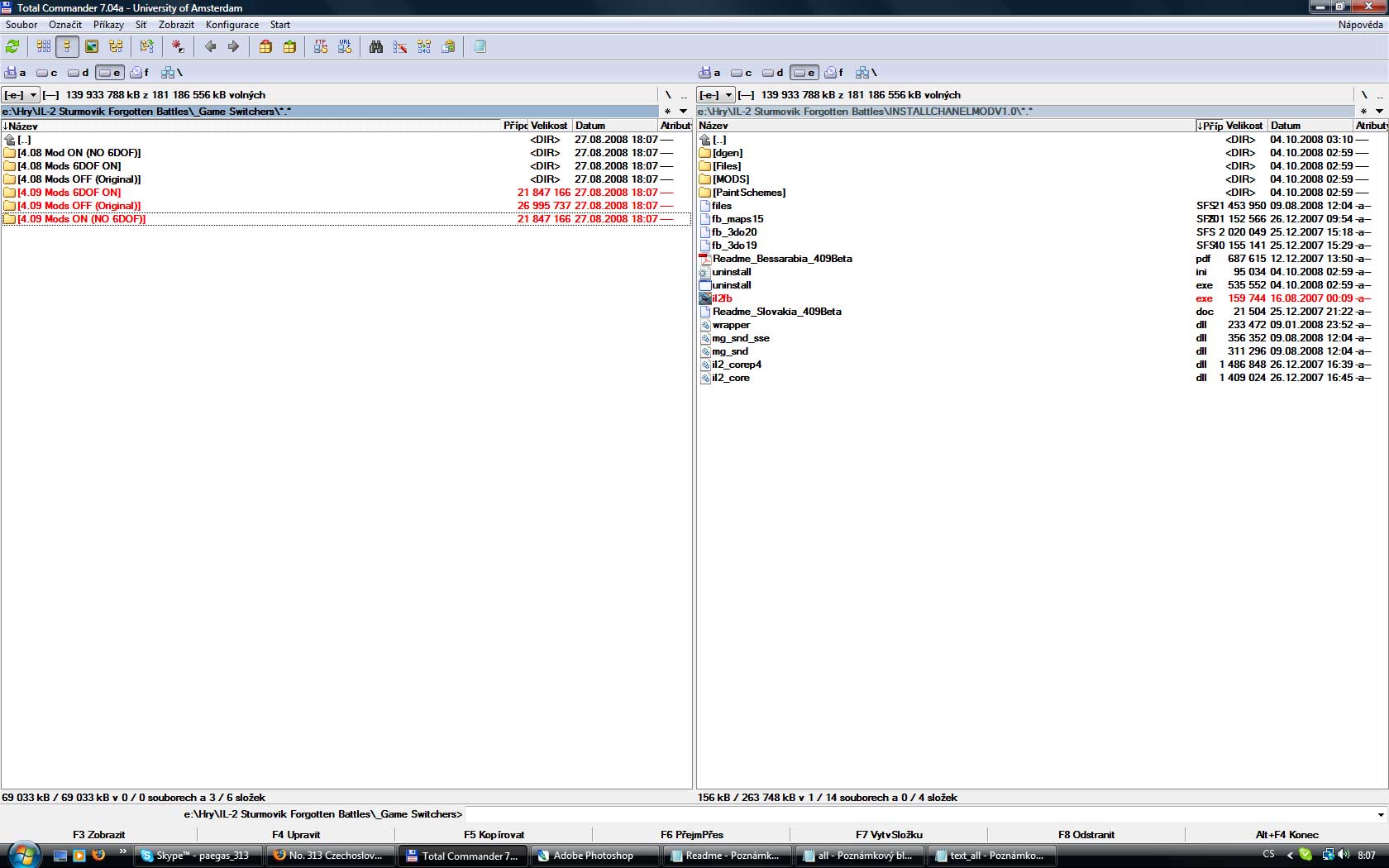1389x868 pixels.
Task: Select drive c in the left panel
Action: (47, 73)
